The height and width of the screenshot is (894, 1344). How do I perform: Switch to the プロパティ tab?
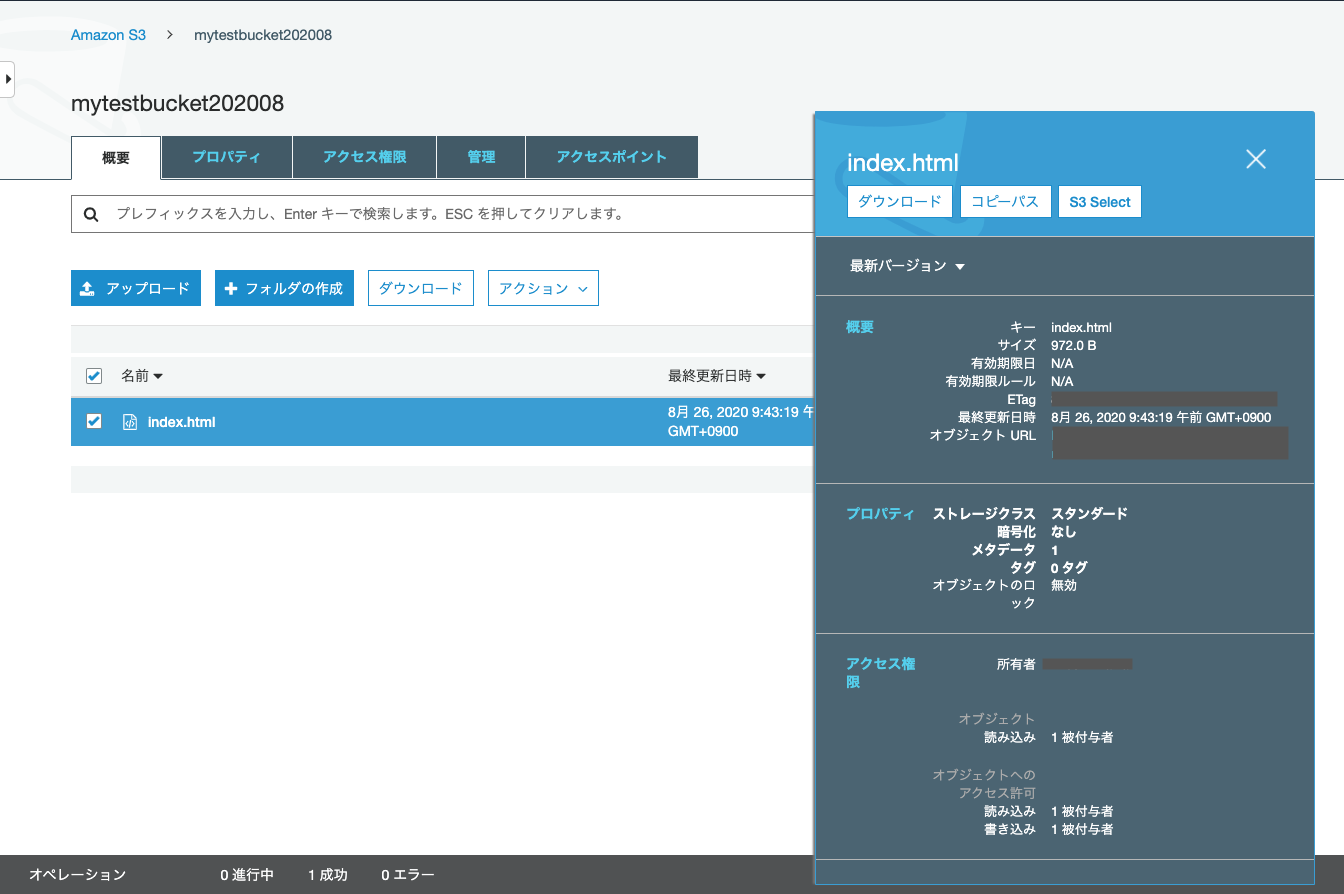tap(226, 157)
